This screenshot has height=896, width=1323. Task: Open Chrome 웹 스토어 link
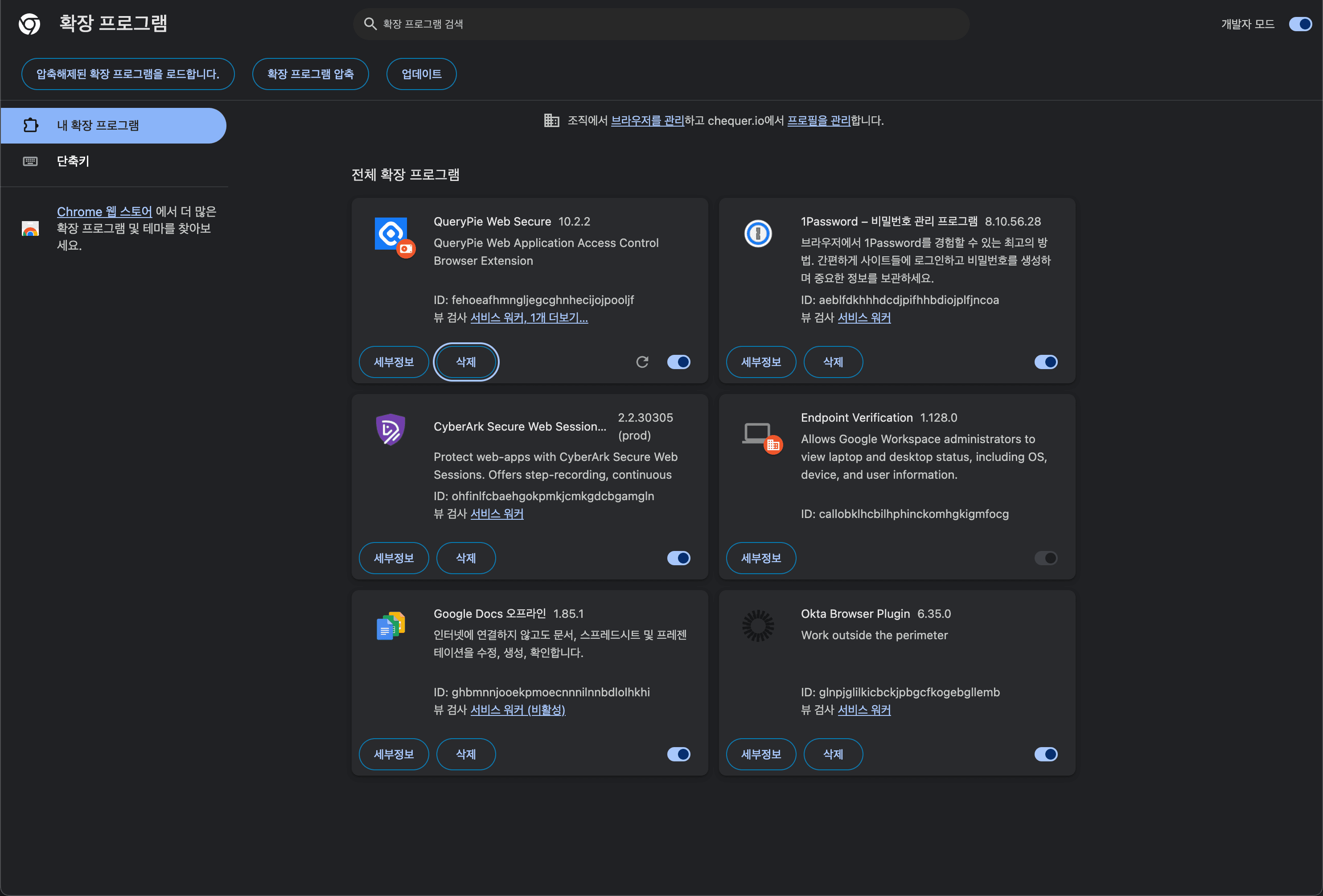104,212
